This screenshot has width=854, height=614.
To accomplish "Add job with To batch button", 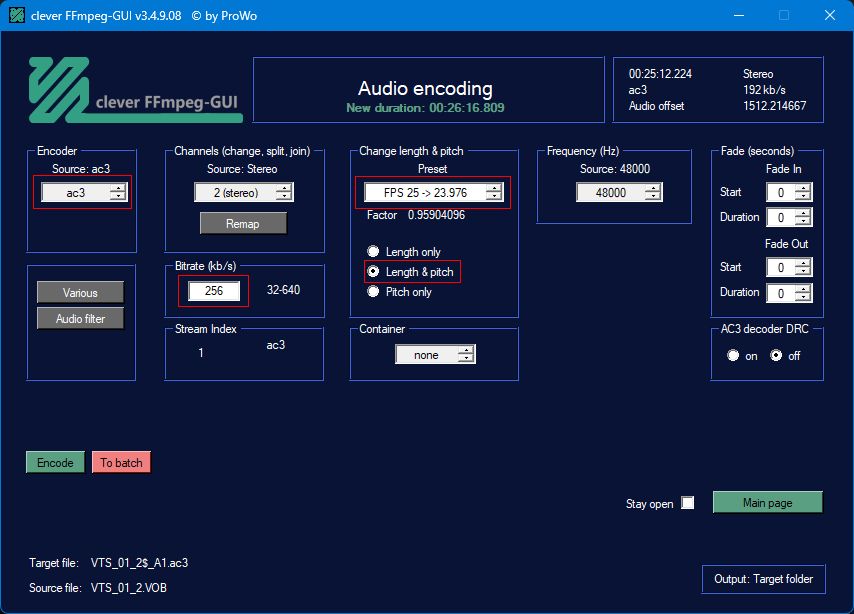I will coord(121,463).
